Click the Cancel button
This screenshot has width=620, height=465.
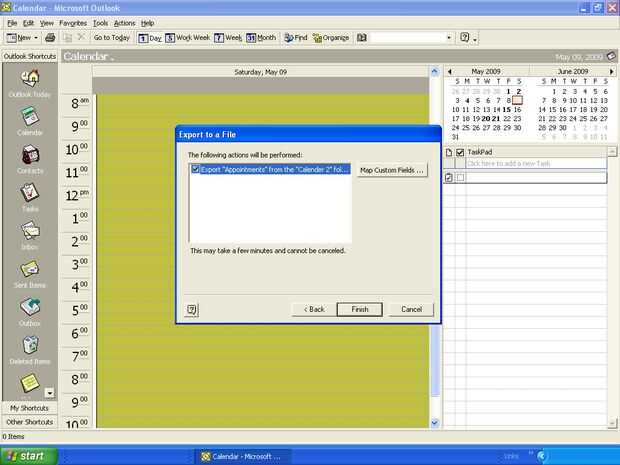click(x=411, y=310)
